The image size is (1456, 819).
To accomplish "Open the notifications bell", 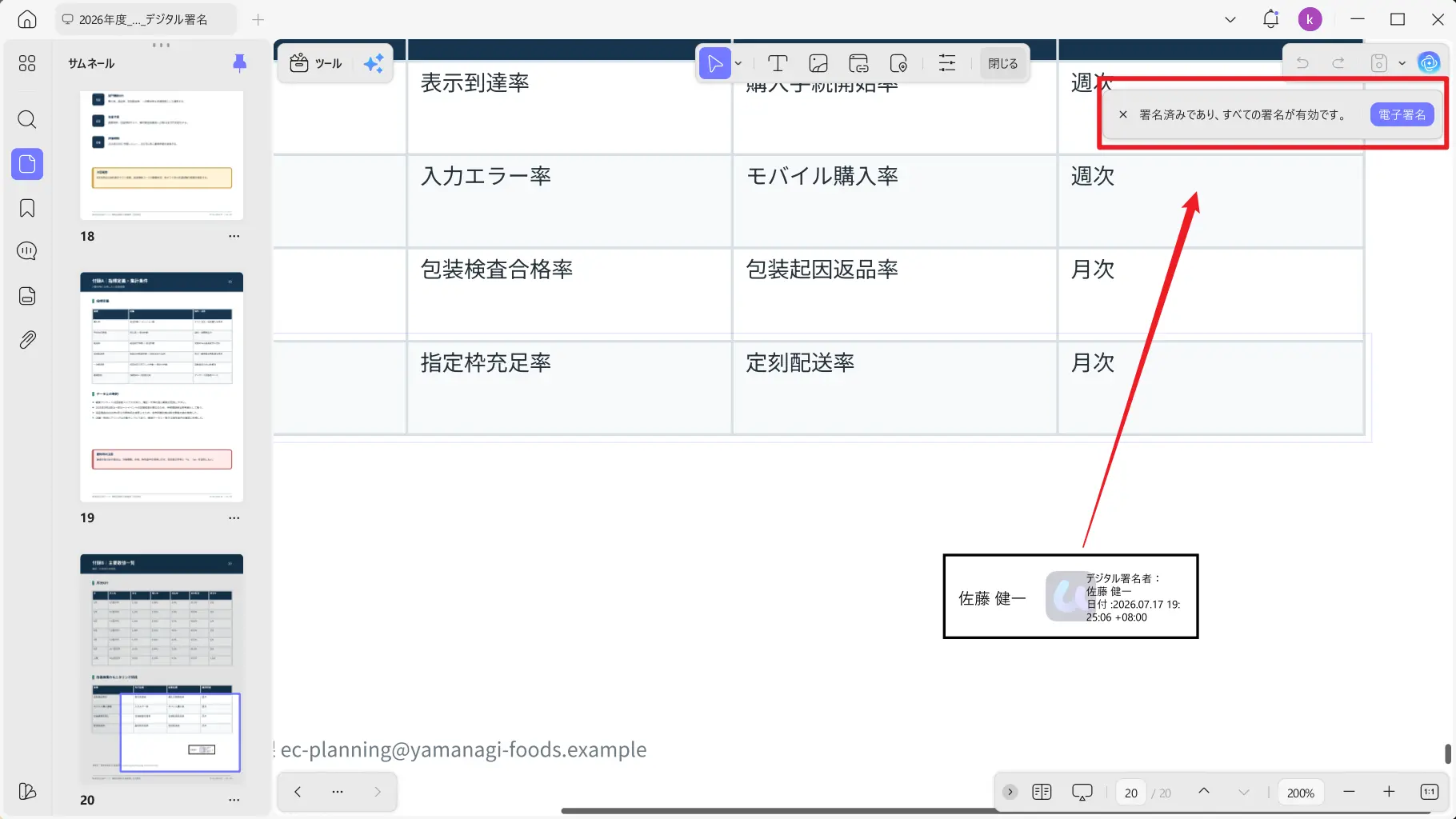I will coord(1270,19).
